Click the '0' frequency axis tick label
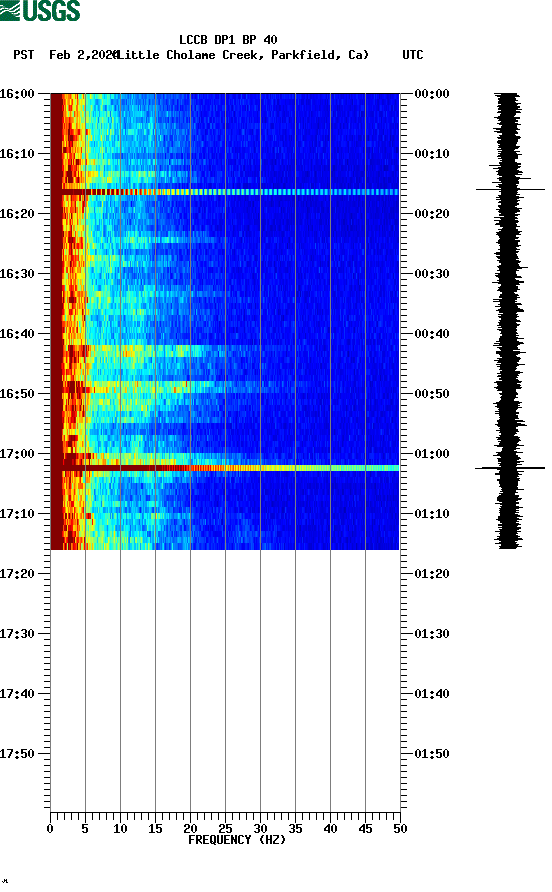 point(50,829)
